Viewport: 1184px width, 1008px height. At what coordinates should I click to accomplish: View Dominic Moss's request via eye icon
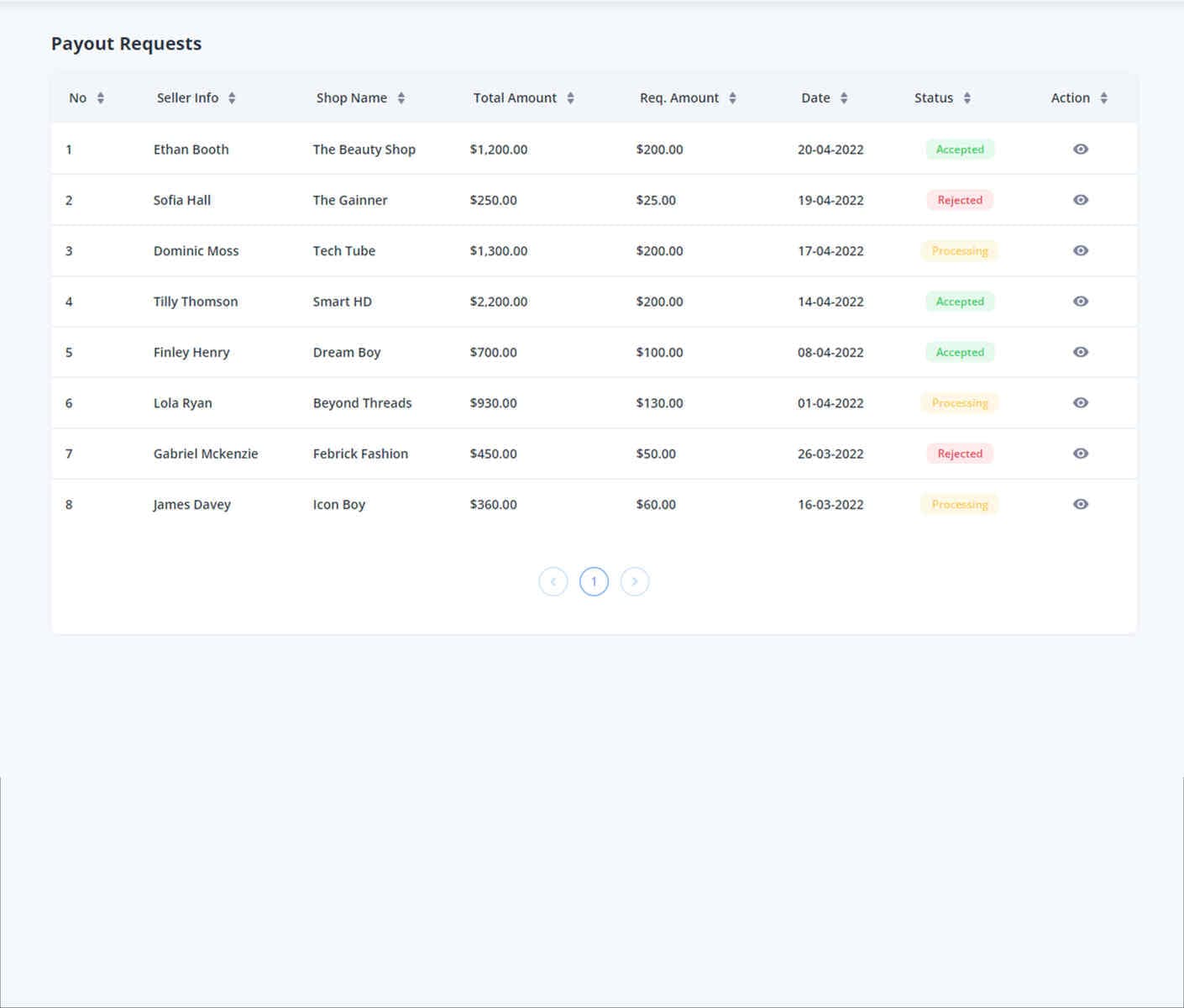click(x=1081, y=250)
